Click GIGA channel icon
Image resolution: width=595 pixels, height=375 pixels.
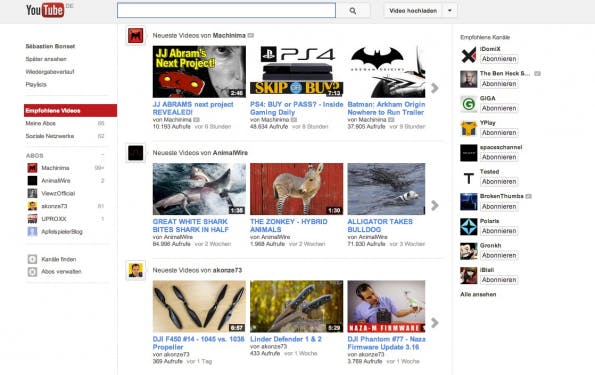pyautogui.click(x=469, y=104)
